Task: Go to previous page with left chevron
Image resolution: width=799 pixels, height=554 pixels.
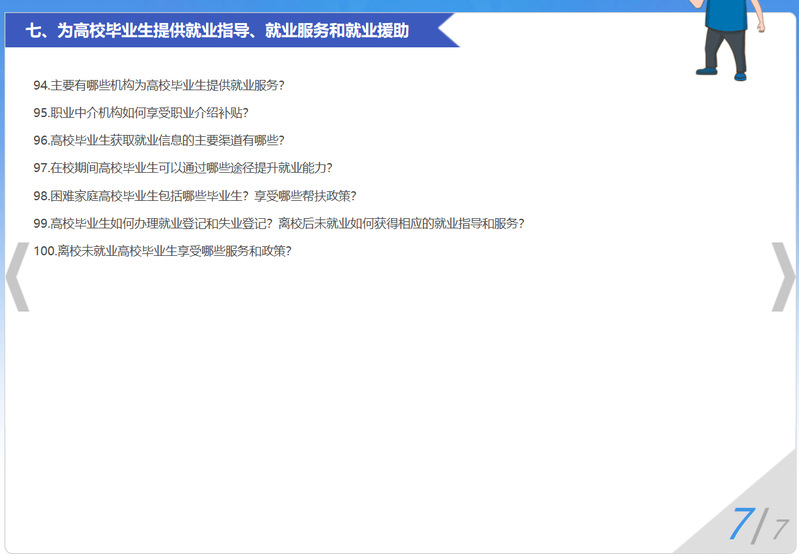Action: click(x=17, y=277)
